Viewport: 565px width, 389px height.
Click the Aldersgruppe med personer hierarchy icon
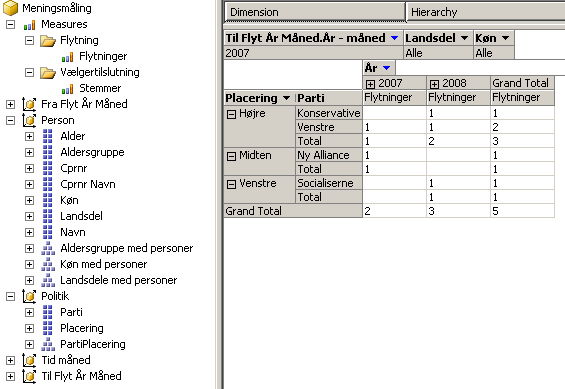pyautogui.click(x=48, y=249)
